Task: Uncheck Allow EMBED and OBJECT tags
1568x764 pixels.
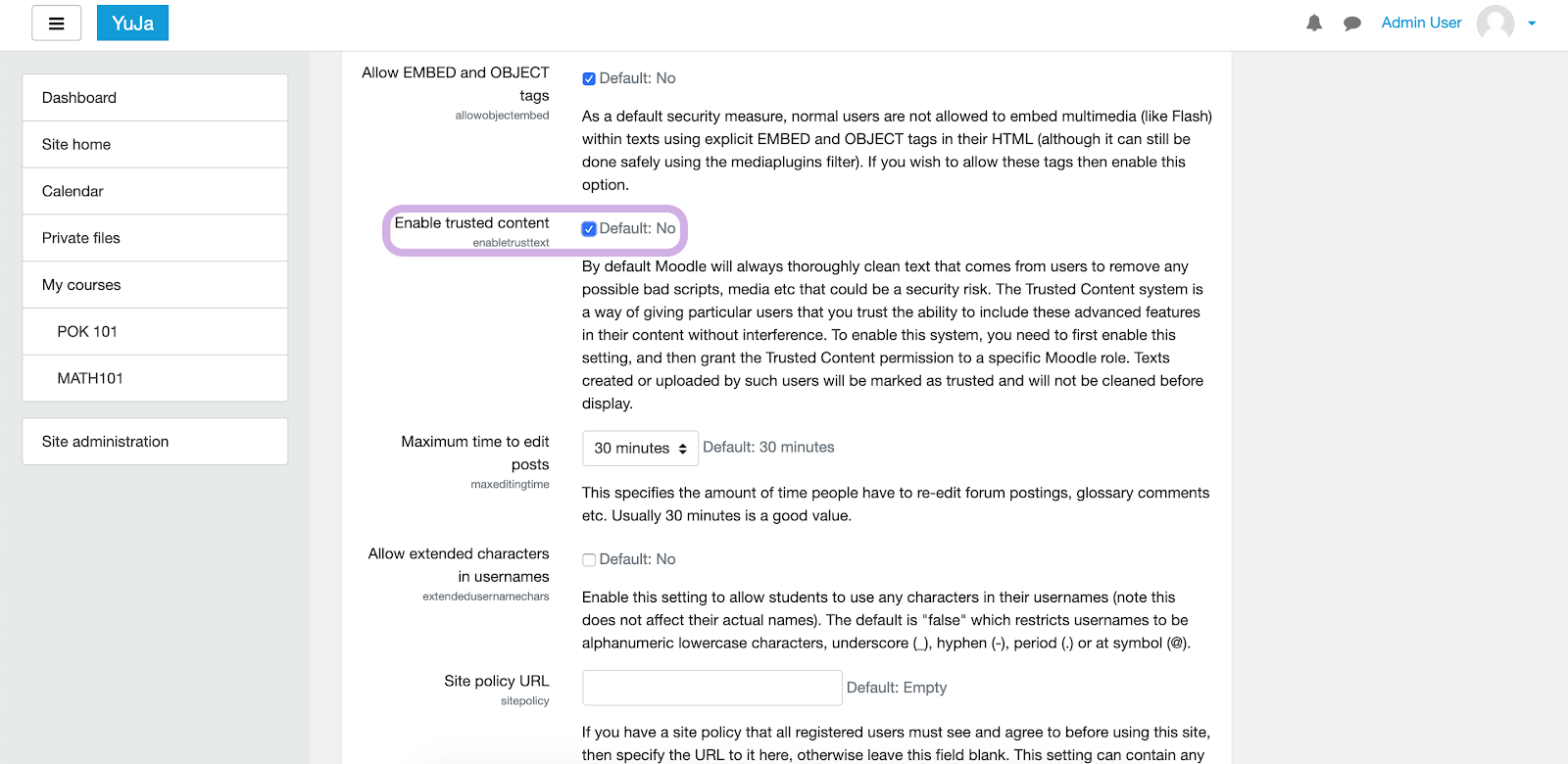Action: [x=589, y=79]
